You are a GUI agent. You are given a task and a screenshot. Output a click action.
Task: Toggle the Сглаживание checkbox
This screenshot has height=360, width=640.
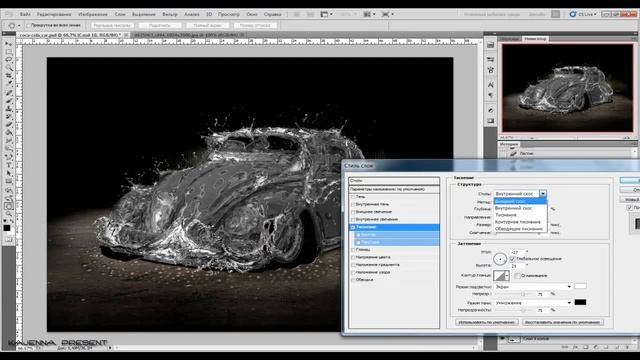pyautogui.click(x=517, y=276)
